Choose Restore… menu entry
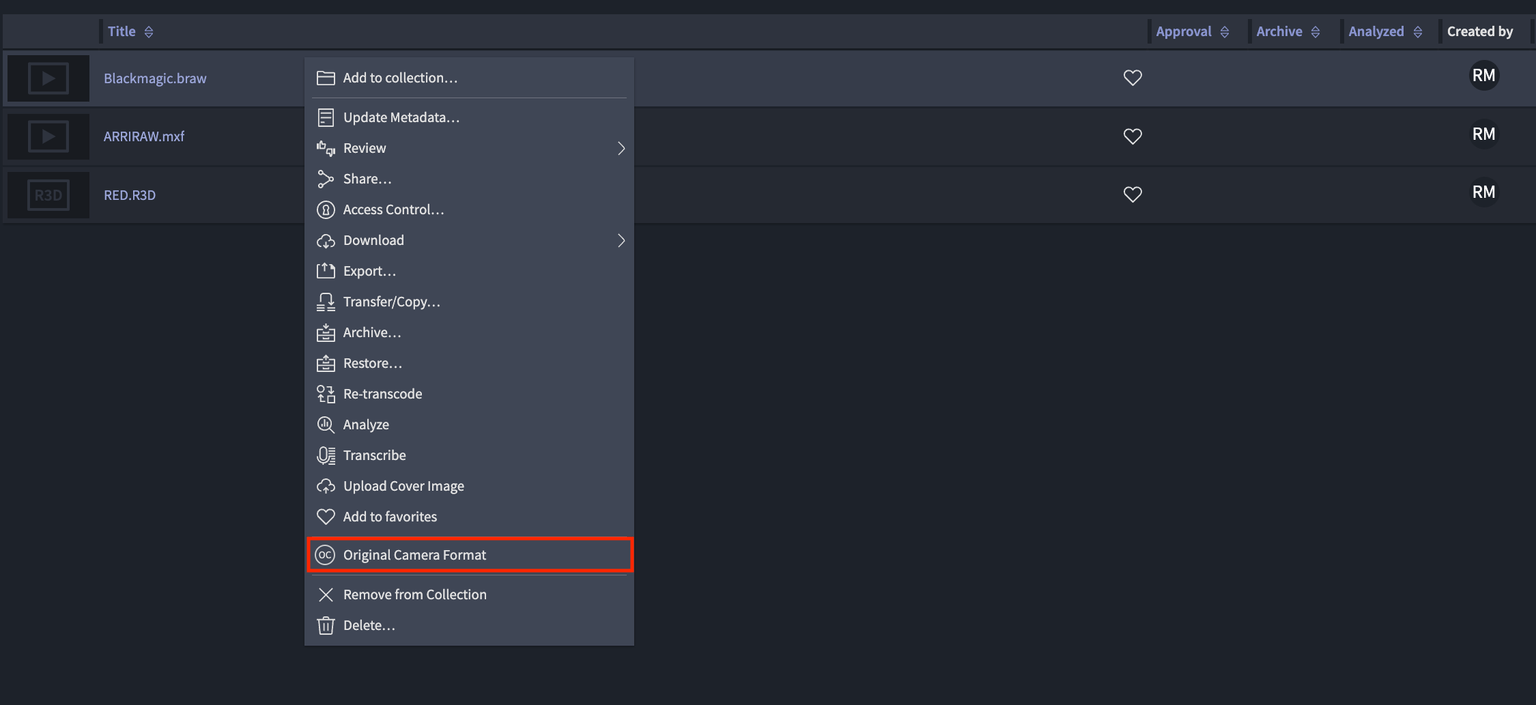The width and height of the screenshot is (1536, 705). 469,363
